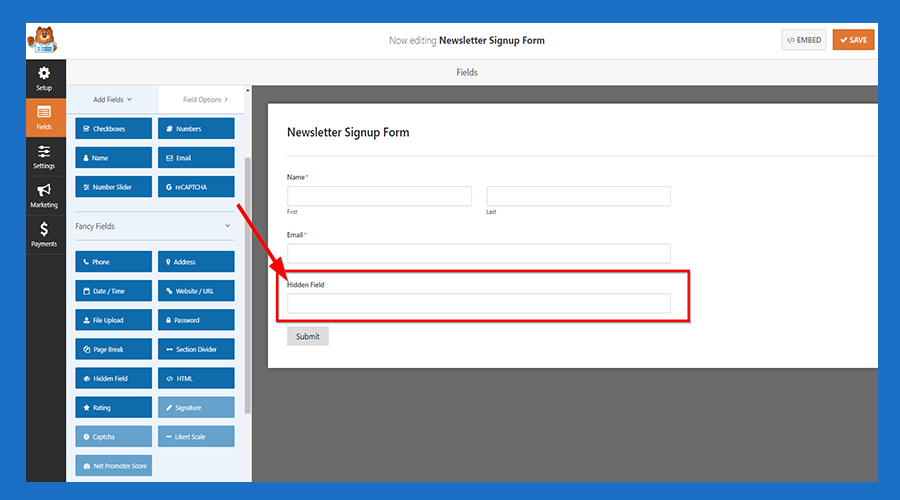Add a Checkboxes field
Viewport: 900px width, 500px height.
coord(113,128)
